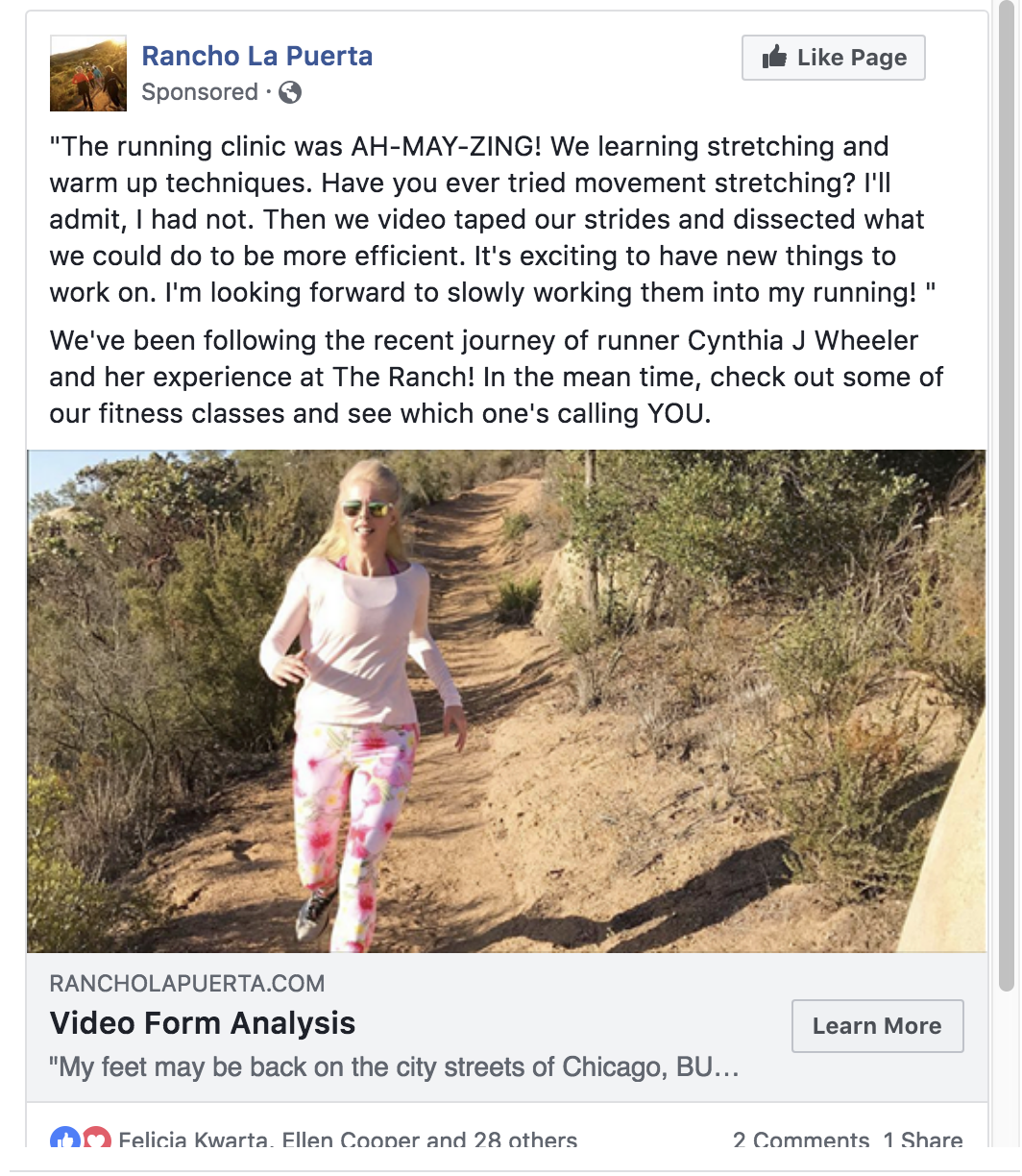This screenshot has width=1022, height=1176.
Task: Click the Like Page button
Action: (x=833, y=58)
